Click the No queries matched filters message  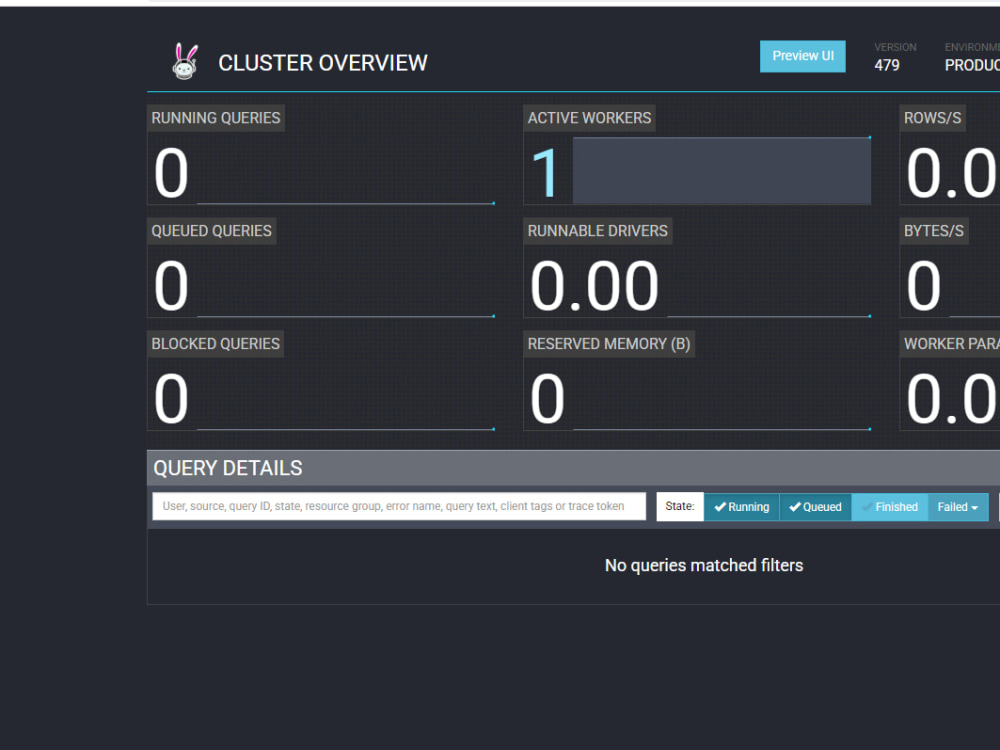tap(704, 565)
